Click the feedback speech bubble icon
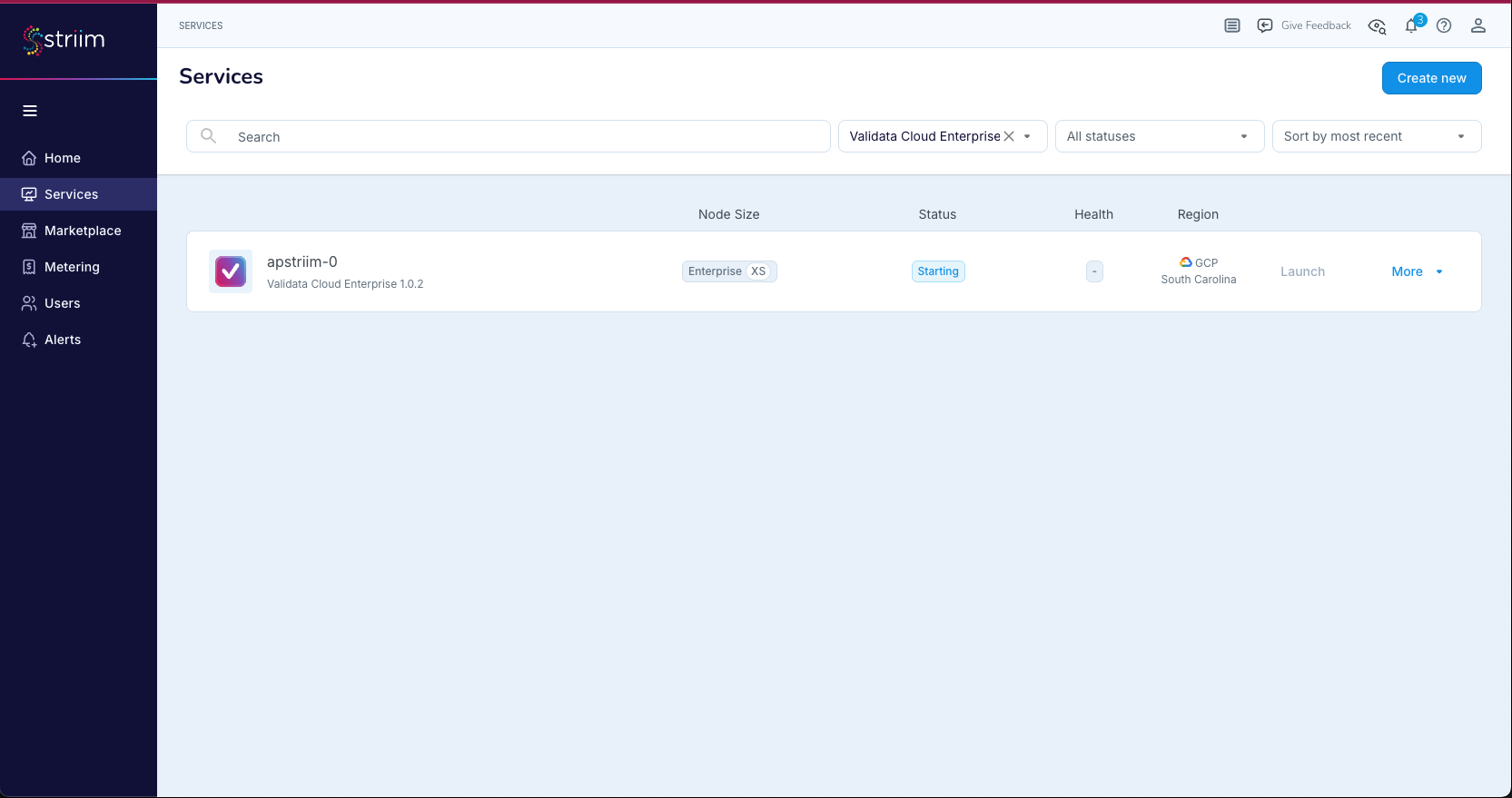 1265,25
